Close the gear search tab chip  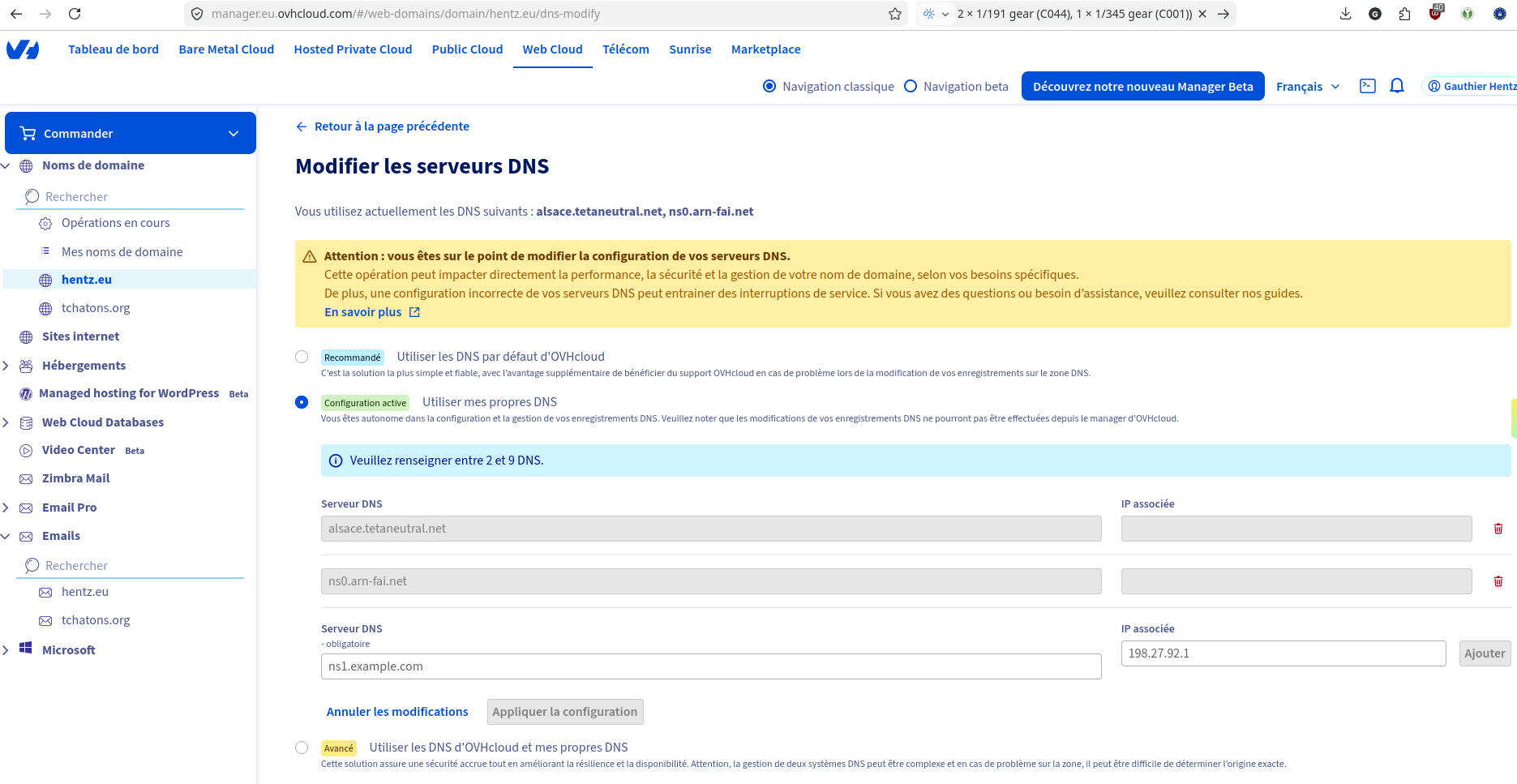[1202, 14]
